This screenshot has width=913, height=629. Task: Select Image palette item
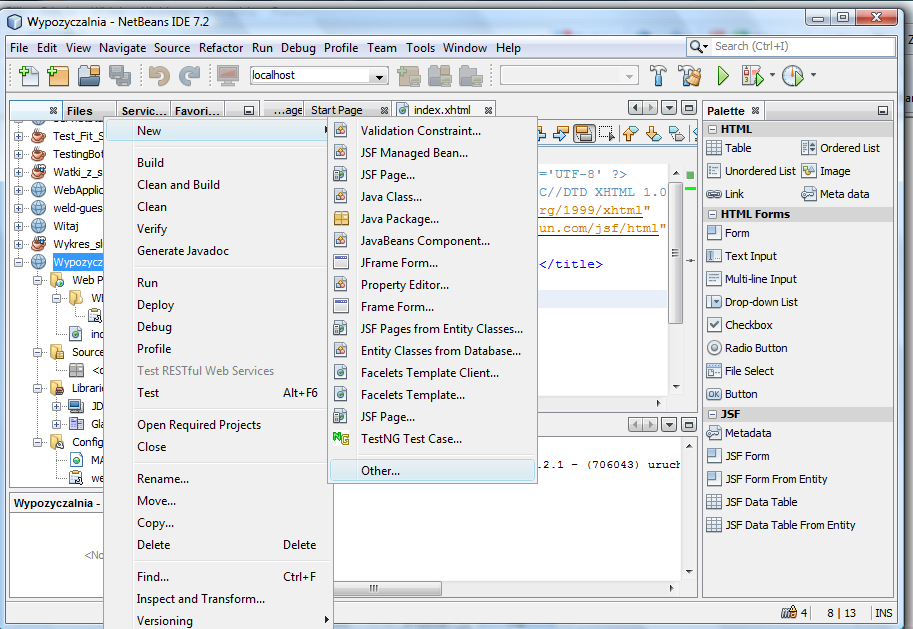pos(826,171)
